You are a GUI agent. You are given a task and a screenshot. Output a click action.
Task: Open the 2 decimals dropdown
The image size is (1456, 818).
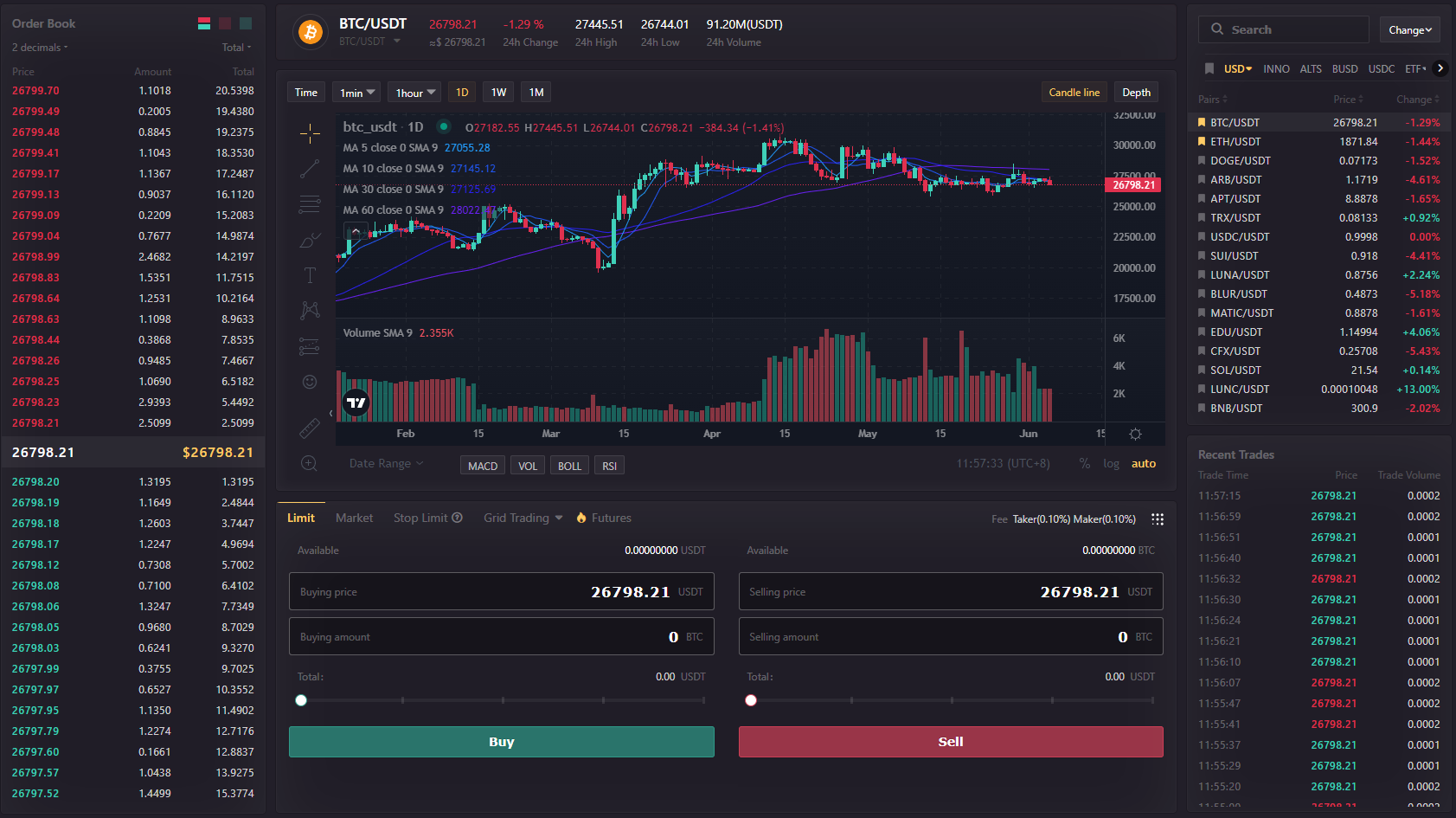40,48
